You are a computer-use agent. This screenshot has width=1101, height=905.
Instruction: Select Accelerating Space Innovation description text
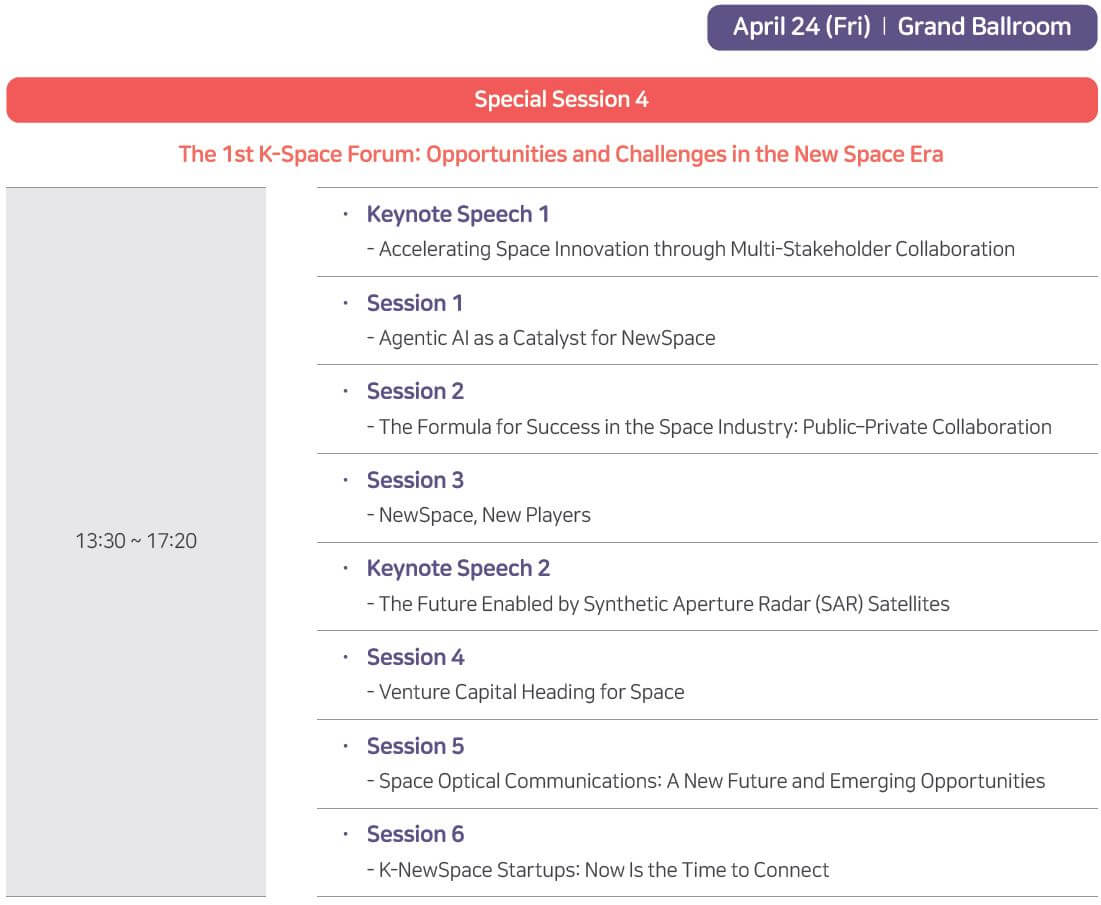tap(691, 249)
